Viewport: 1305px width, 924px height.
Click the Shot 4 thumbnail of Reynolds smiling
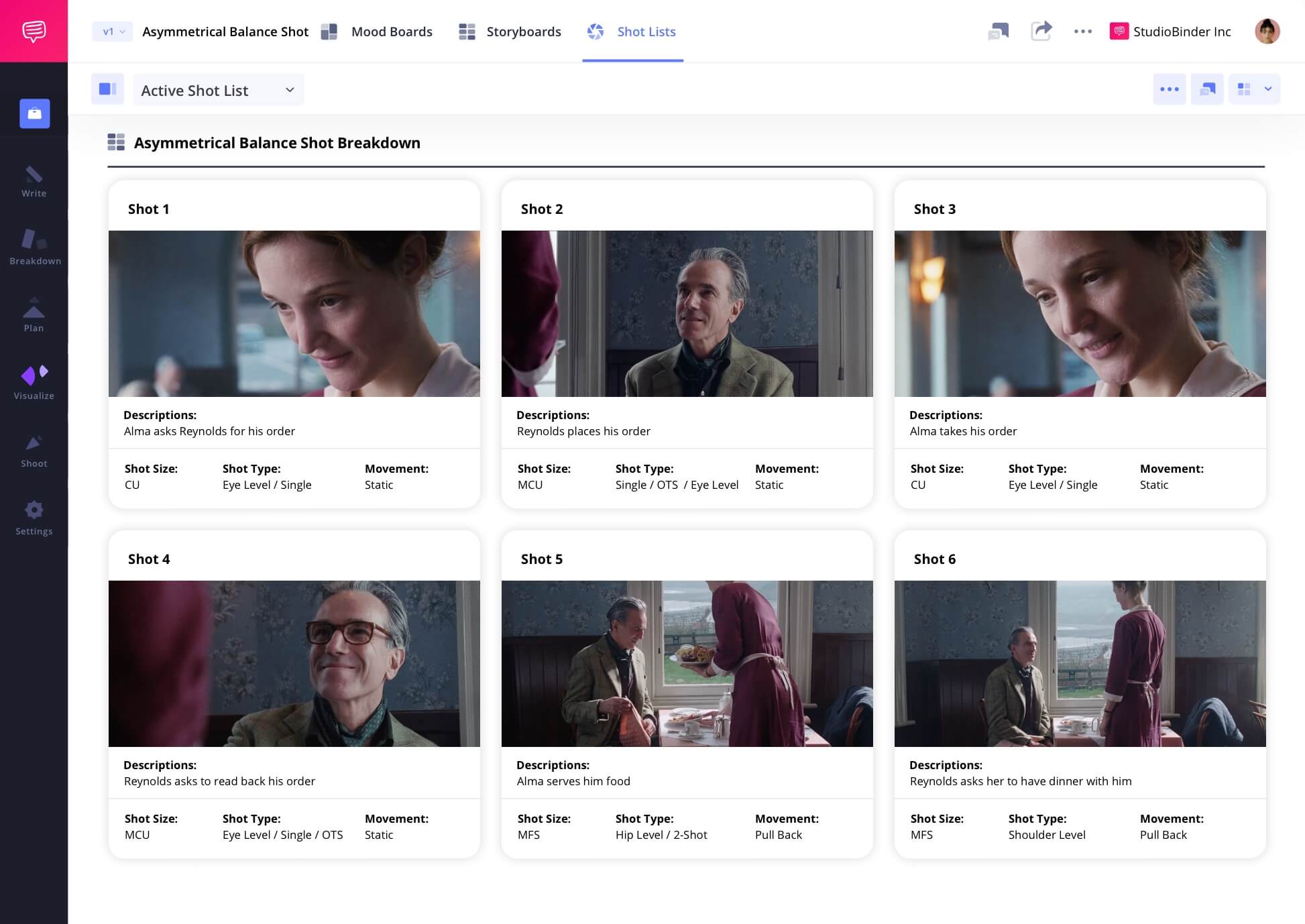tap(294, 664)
